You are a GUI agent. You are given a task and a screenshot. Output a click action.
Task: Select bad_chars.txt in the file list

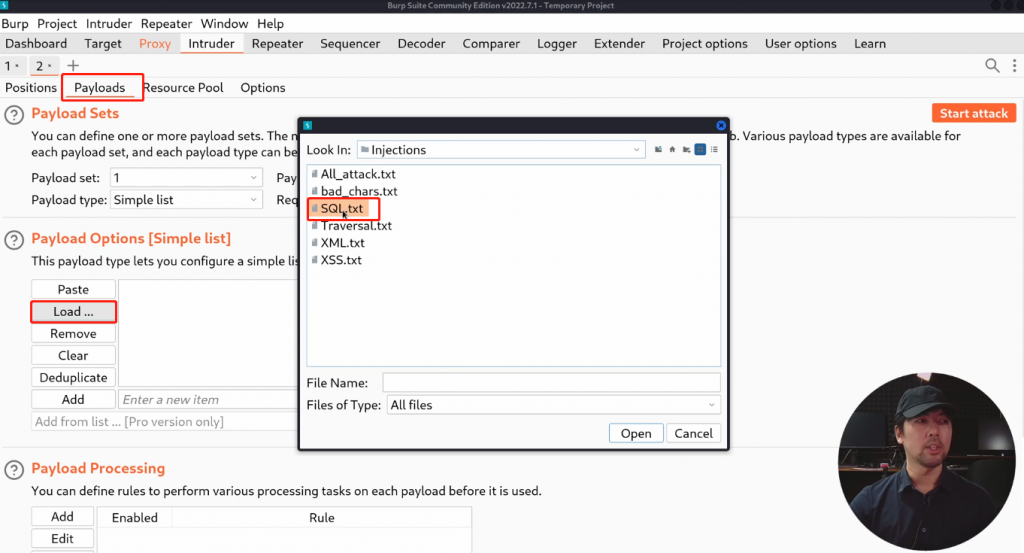[x=359, y=191]
